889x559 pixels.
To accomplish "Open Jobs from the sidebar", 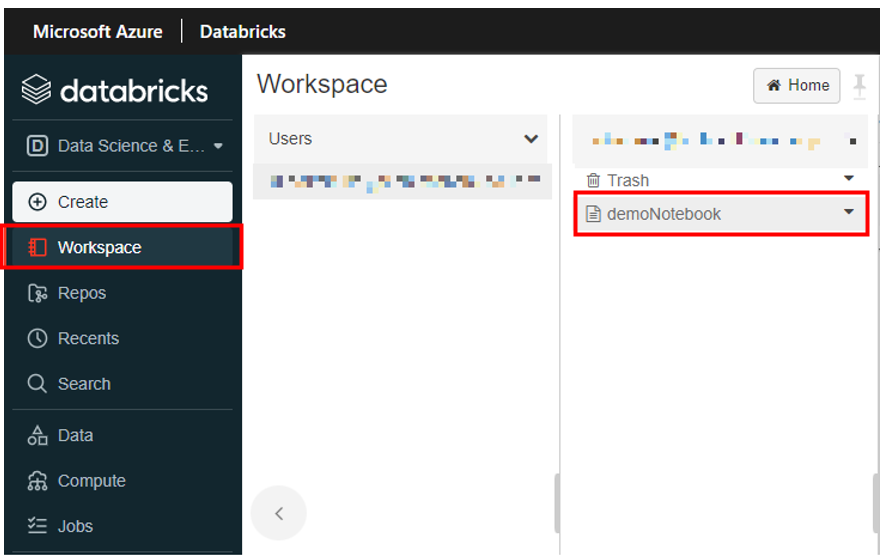I will pyautogui.click(x=122, y=526).
